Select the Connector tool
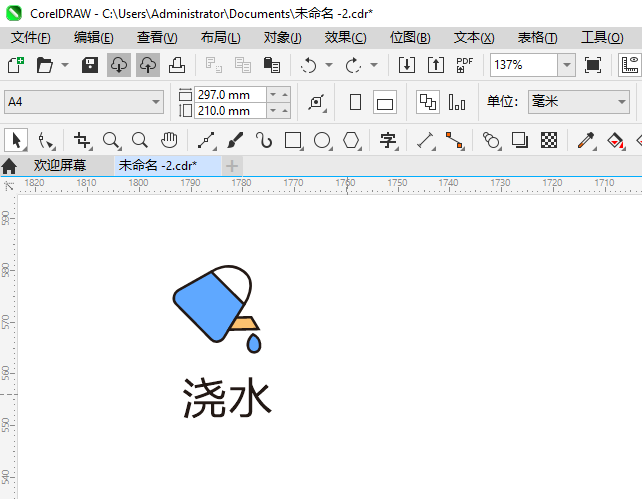Viewport: 642px width, 499px height. click(x=454, y=140)
